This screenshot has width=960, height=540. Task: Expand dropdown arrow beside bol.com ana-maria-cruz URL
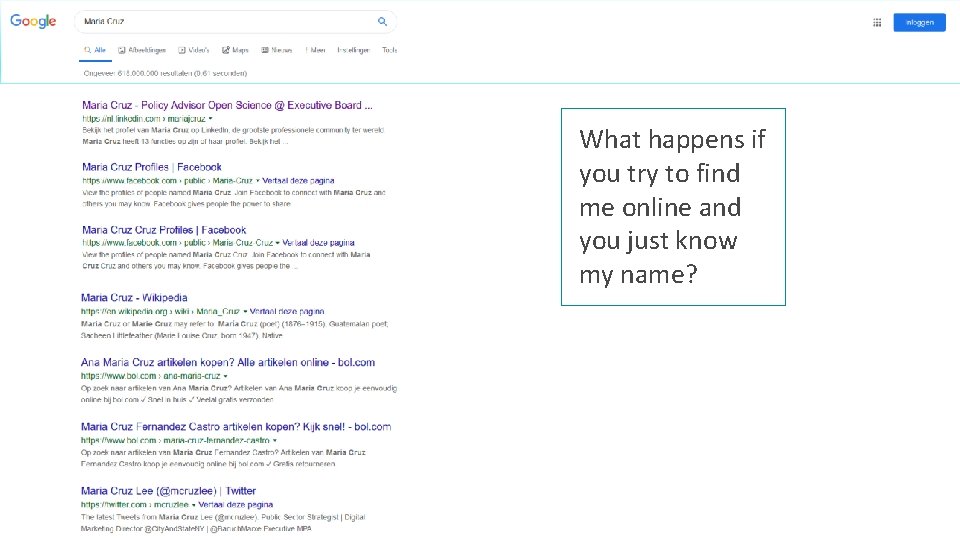(225, 377)
